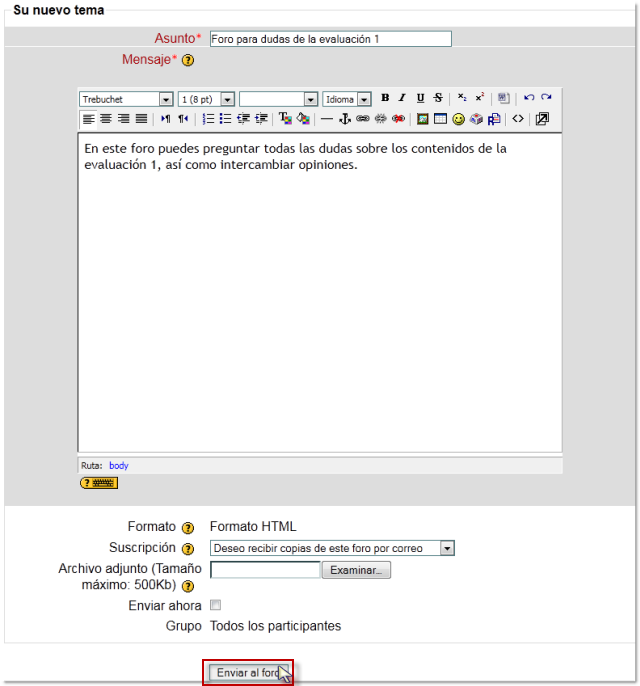Expand the font size '1 (8 pt)' dropdown
The image size is (640, 686).
pos(227,99)
